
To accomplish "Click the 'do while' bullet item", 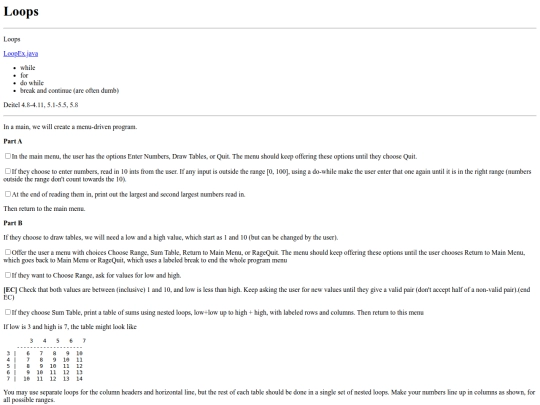I will click(x=32, y=83).
